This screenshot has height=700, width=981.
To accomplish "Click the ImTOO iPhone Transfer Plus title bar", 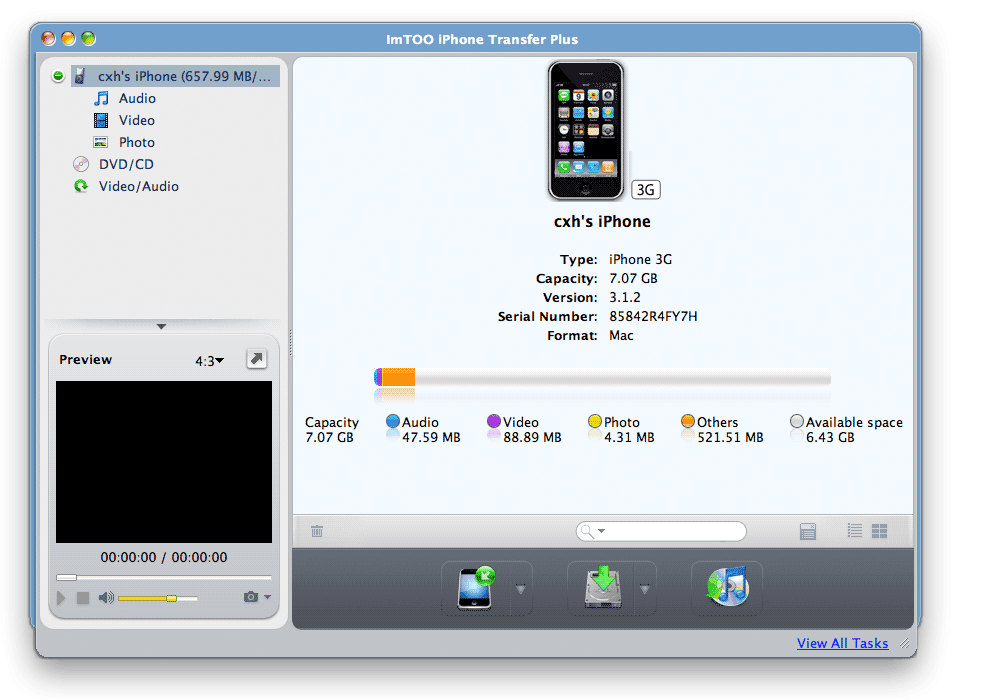I will pos(482,39).
